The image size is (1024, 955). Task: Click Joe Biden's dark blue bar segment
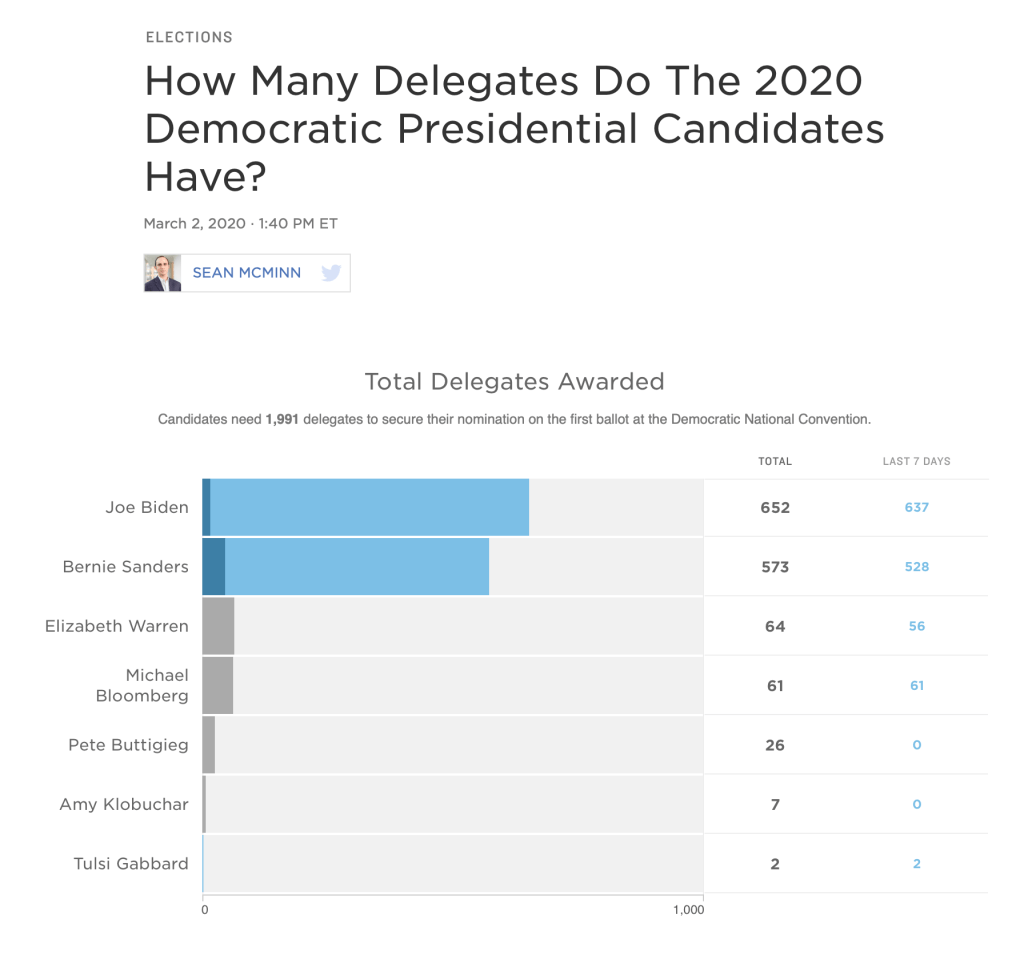click(x=206, y=507)
